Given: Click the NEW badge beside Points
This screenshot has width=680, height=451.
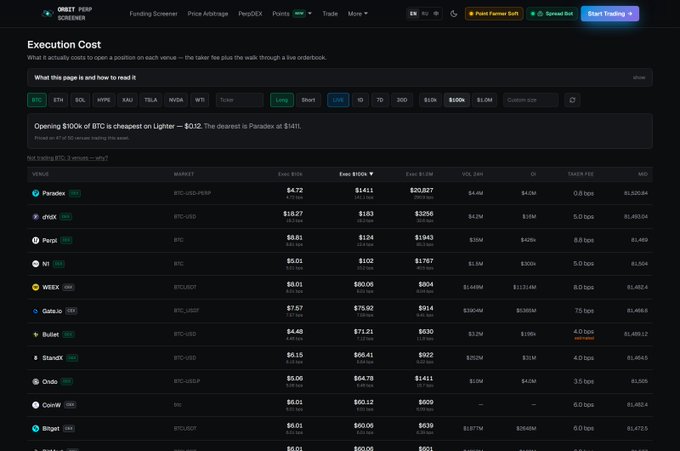Looking at the screenshot, I should click(299, 13).
